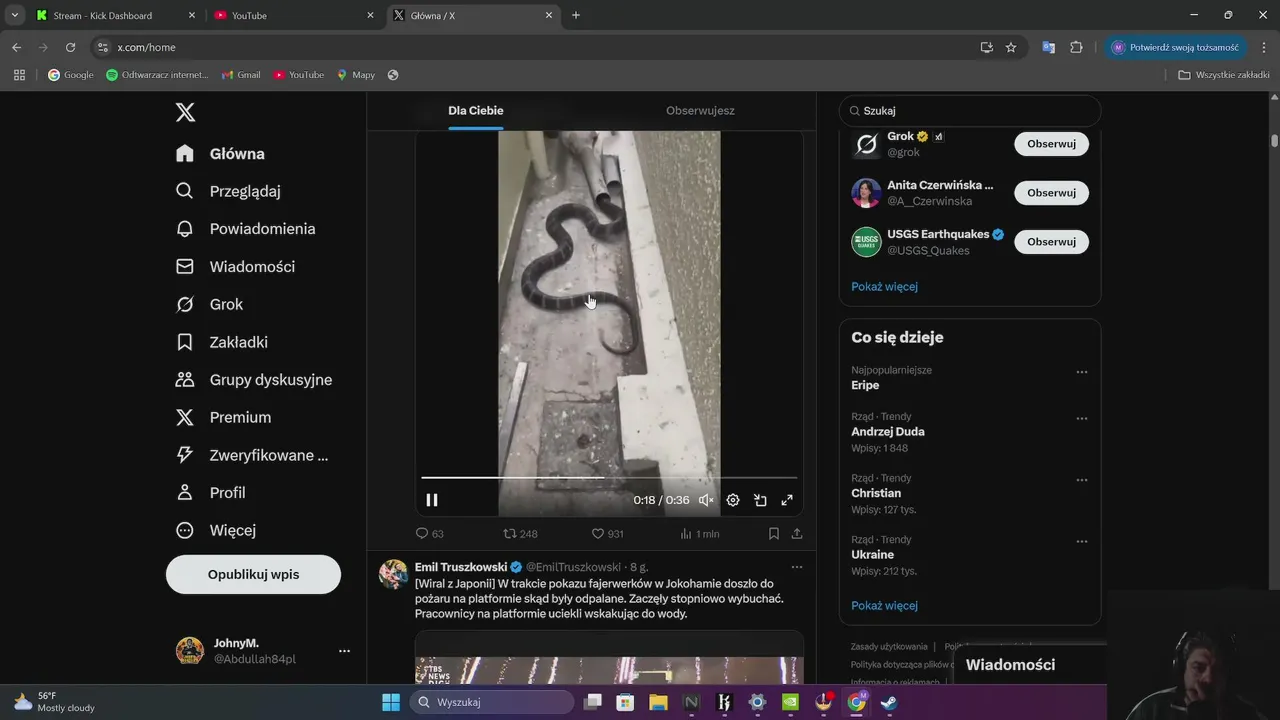Open Mapy bookmark
The height and width of the screenshot is (720, 1280).
coord(356,75)
